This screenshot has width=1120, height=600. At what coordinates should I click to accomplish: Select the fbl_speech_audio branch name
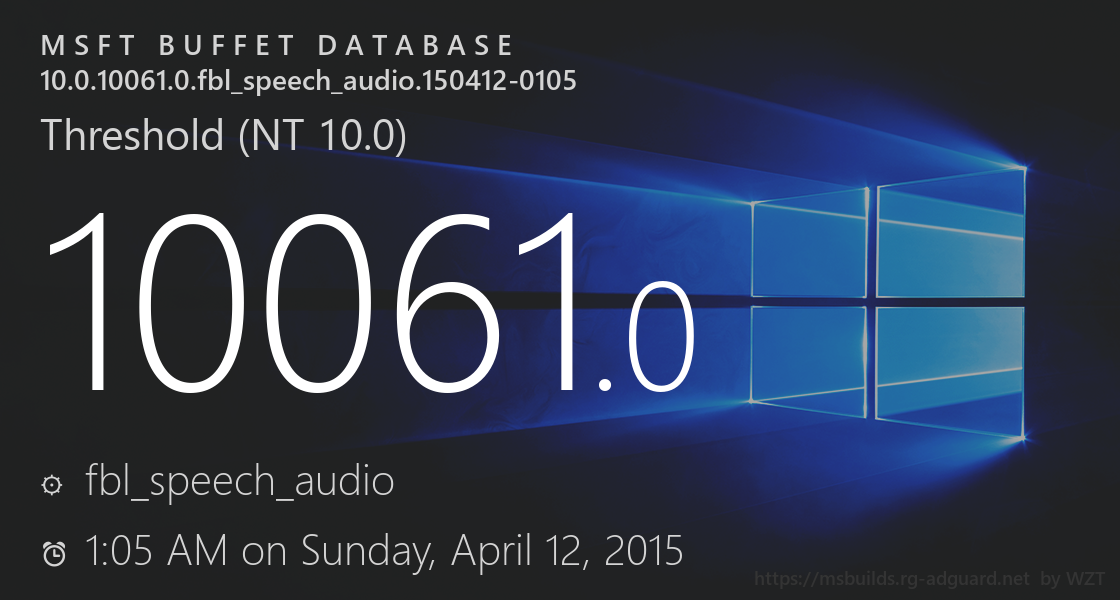point(240,482)
